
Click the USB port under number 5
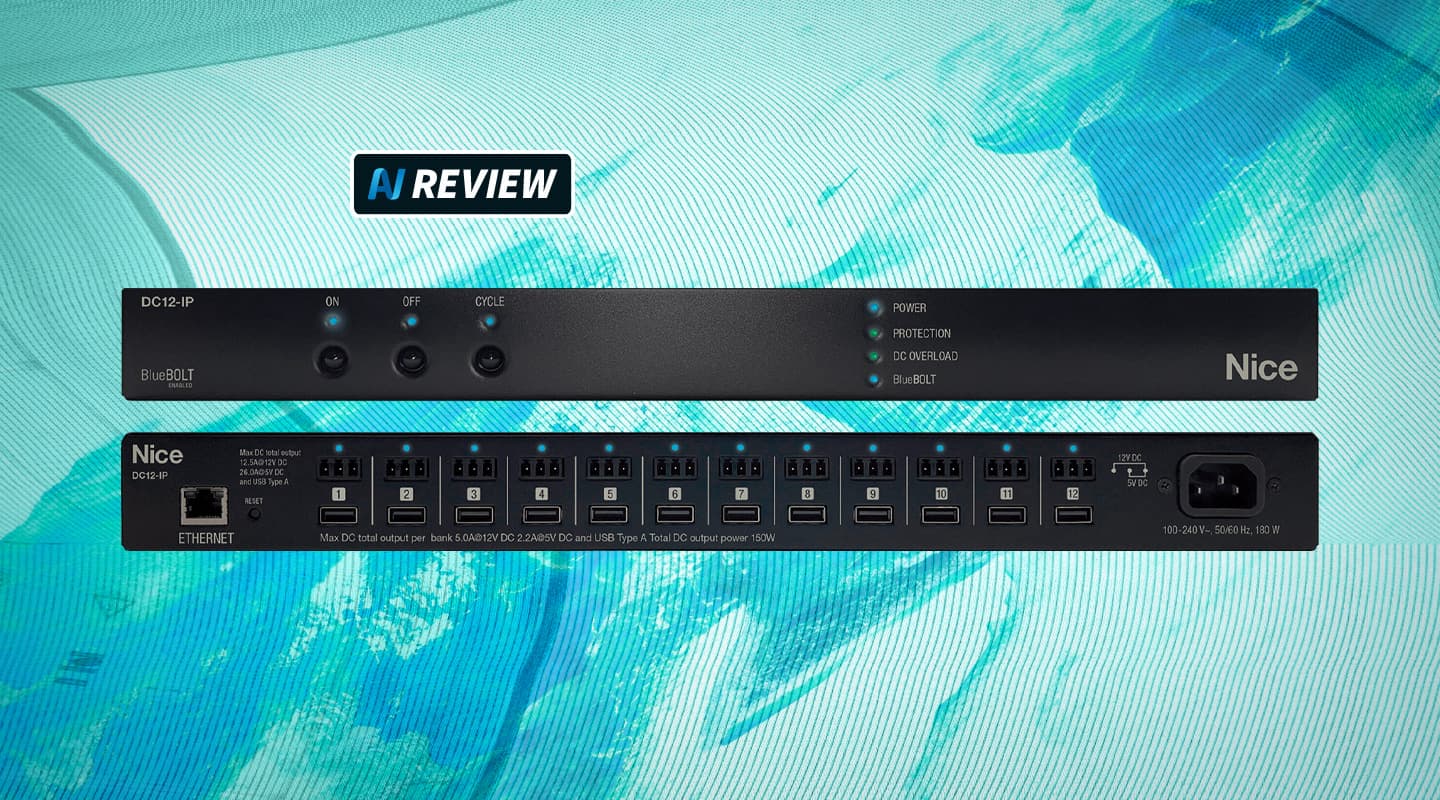[608, 515]
